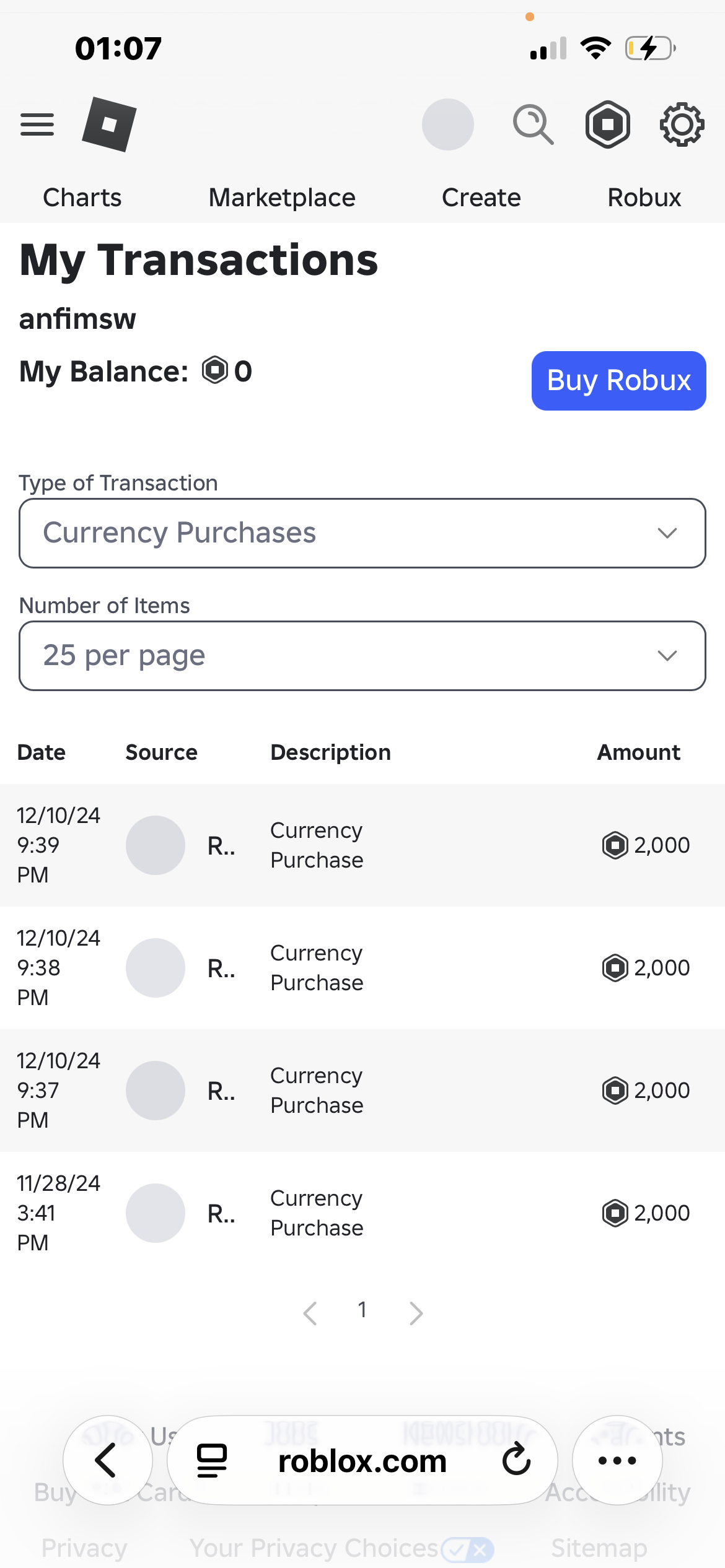
Task: Tap the 2,000 amount in the 9:37 PM row
Action: pyautogui.click(x=646, y=1091)
